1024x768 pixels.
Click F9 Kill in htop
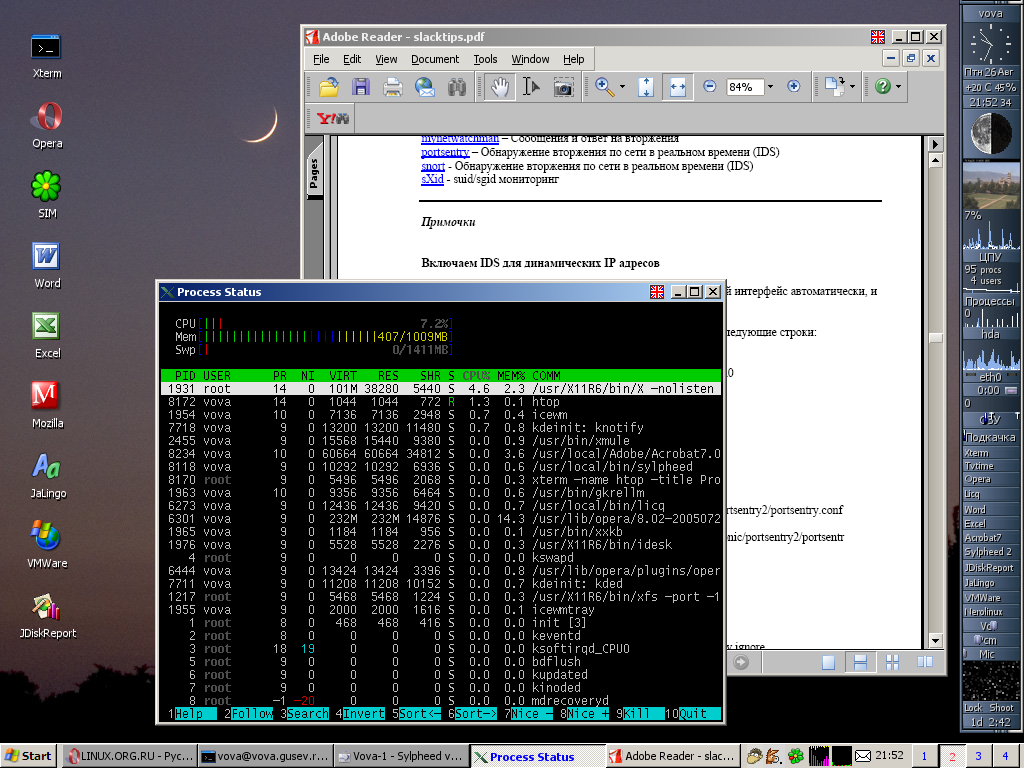643,714
